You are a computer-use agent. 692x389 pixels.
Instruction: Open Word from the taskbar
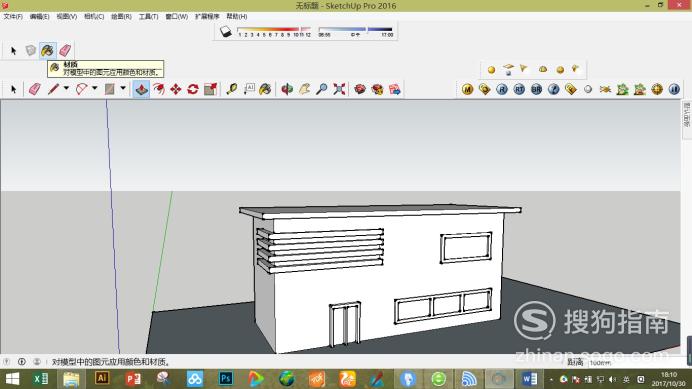[x=530, y=379]
